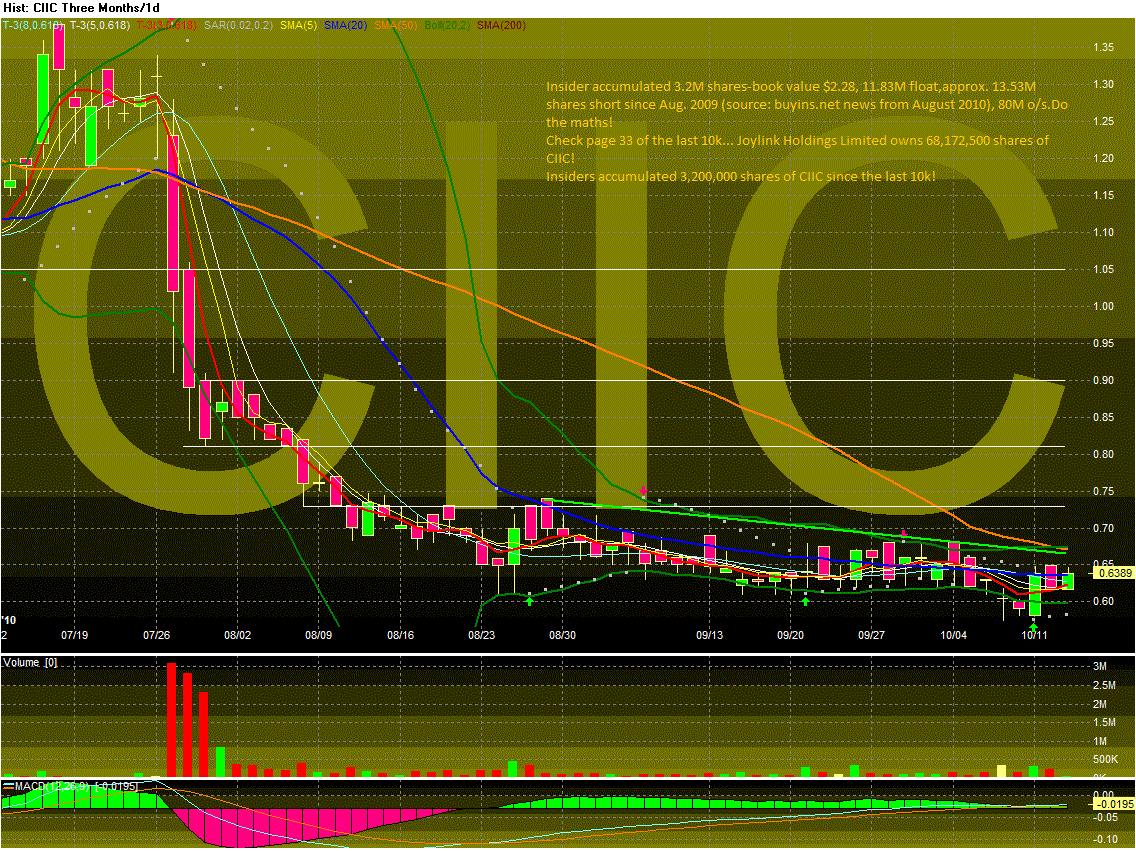Toggle the Volume [0] panel display
This screenshot has height=851, width=1136.
31,662
